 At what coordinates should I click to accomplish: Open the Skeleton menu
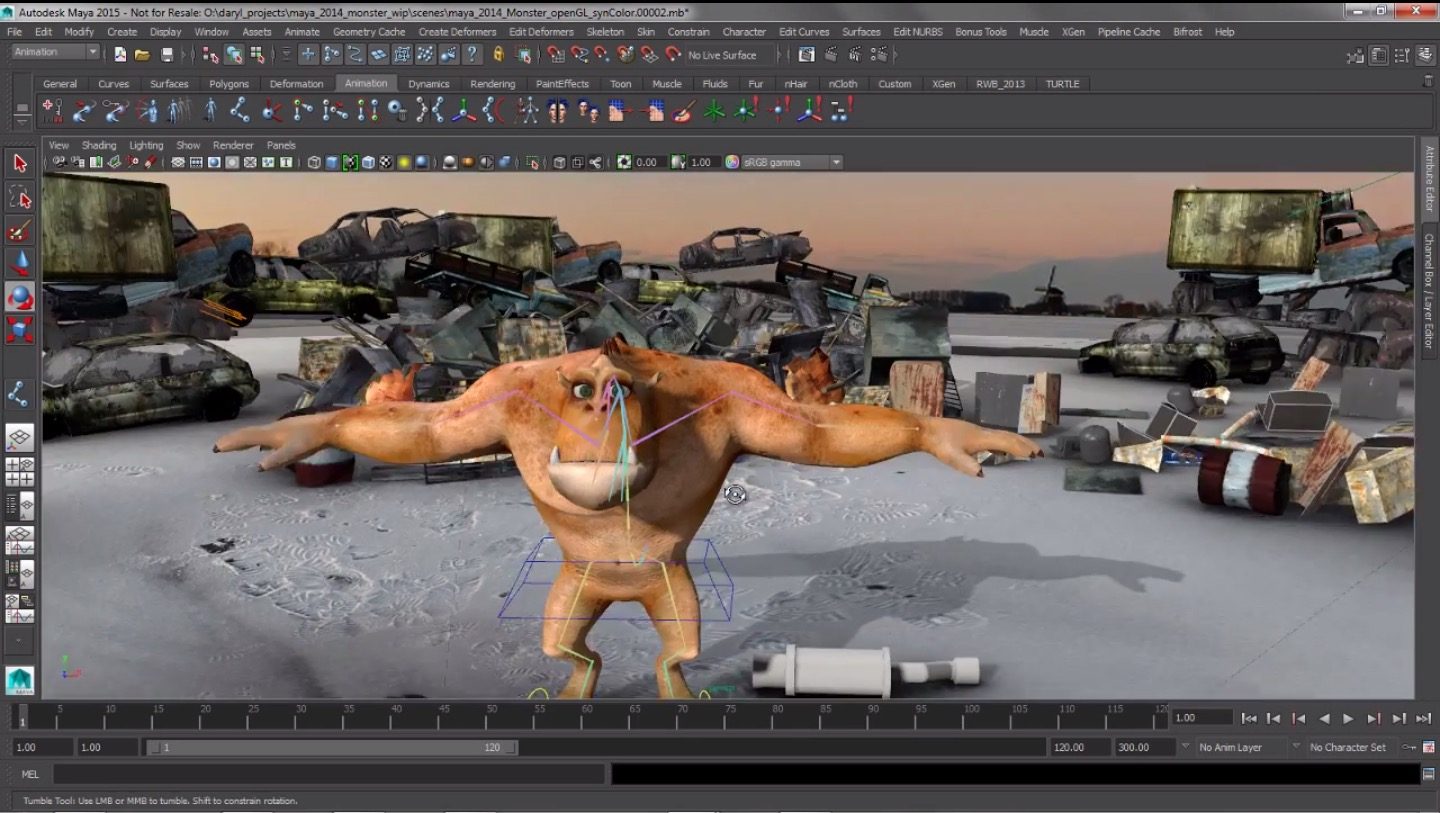604,31
